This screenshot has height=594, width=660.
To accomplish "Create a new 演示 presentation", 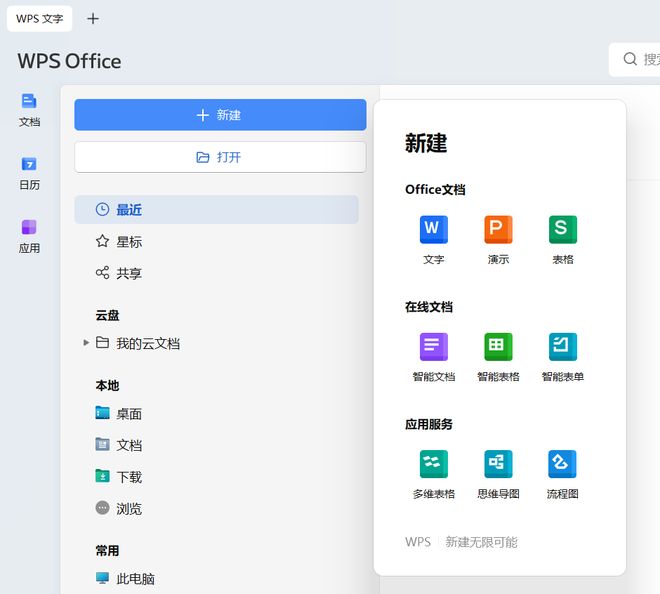I will tap(498, 240).
